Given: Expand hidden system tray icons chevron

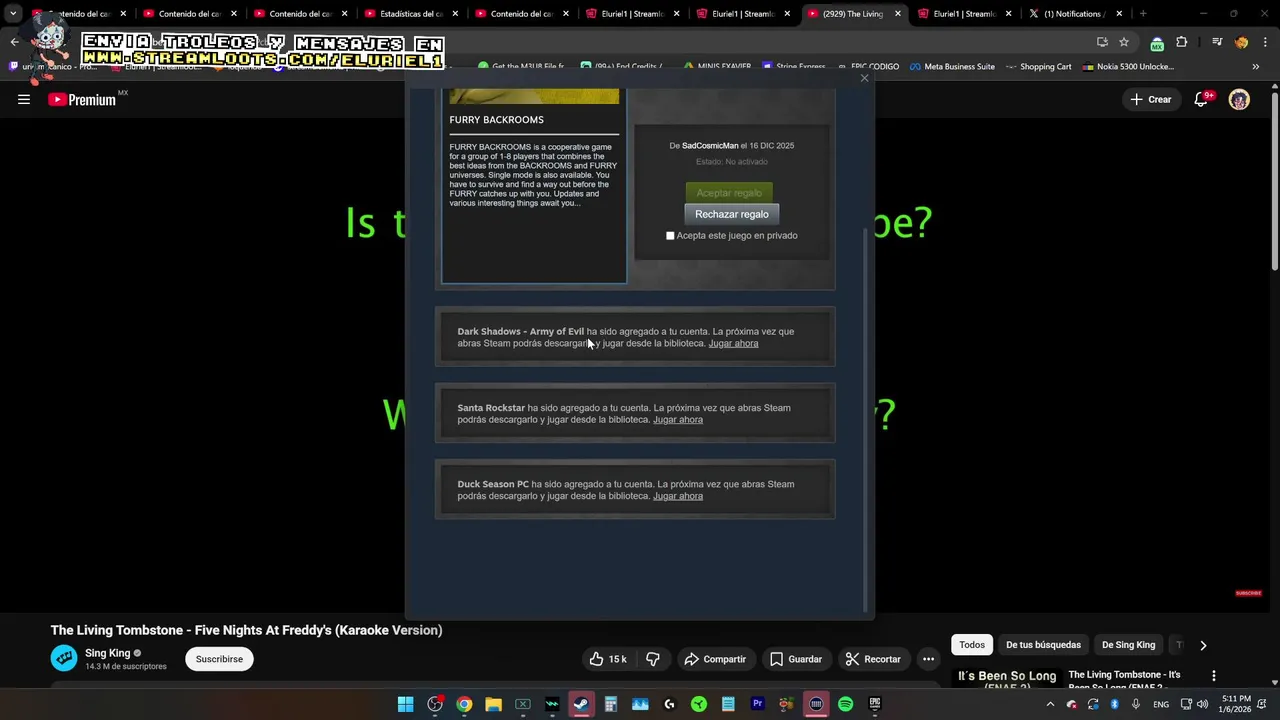Looking at the screenshot, I should tap(1050, 704).
